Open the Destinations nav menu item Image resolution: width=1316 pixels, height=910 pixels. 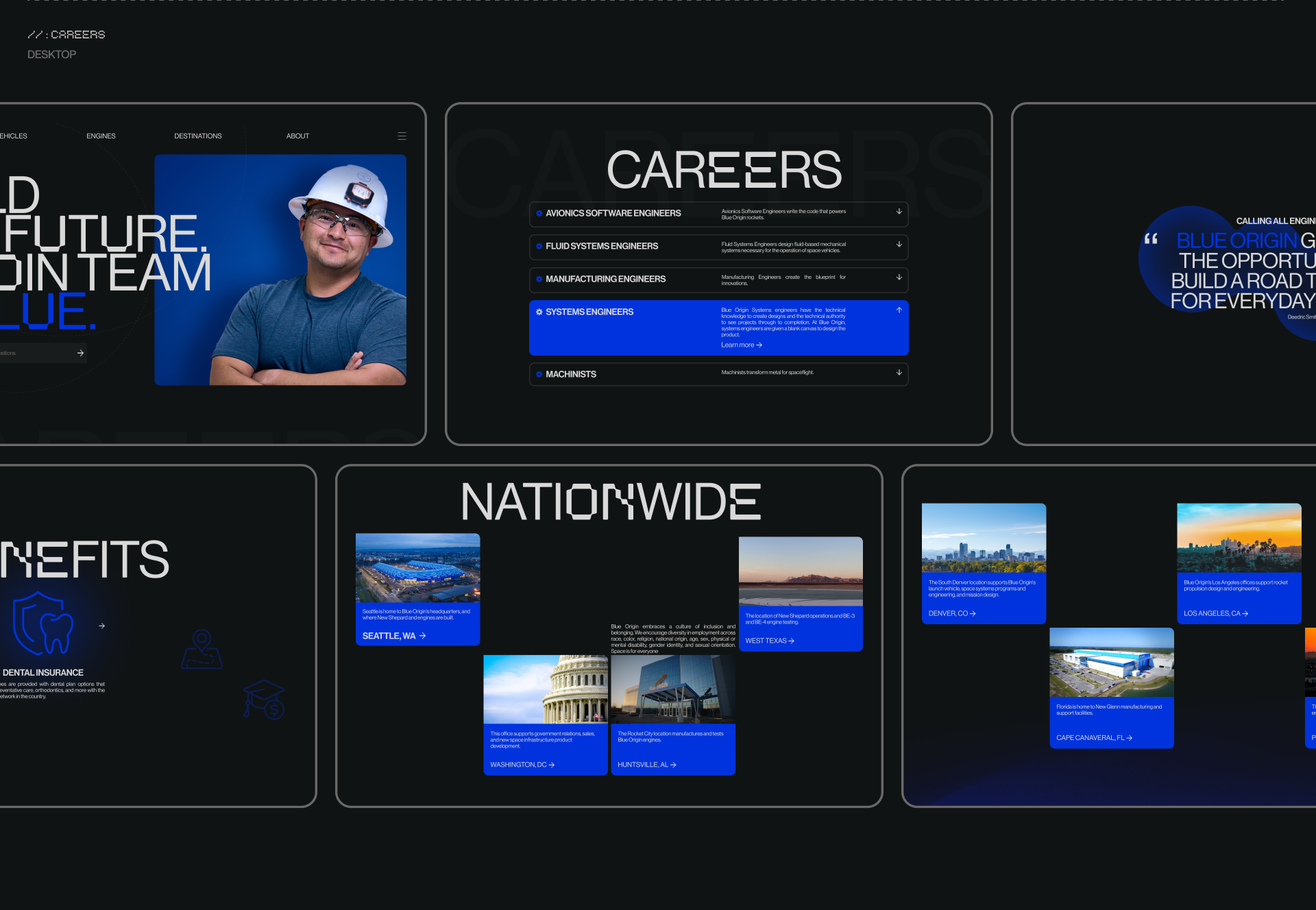click(197, 136)
